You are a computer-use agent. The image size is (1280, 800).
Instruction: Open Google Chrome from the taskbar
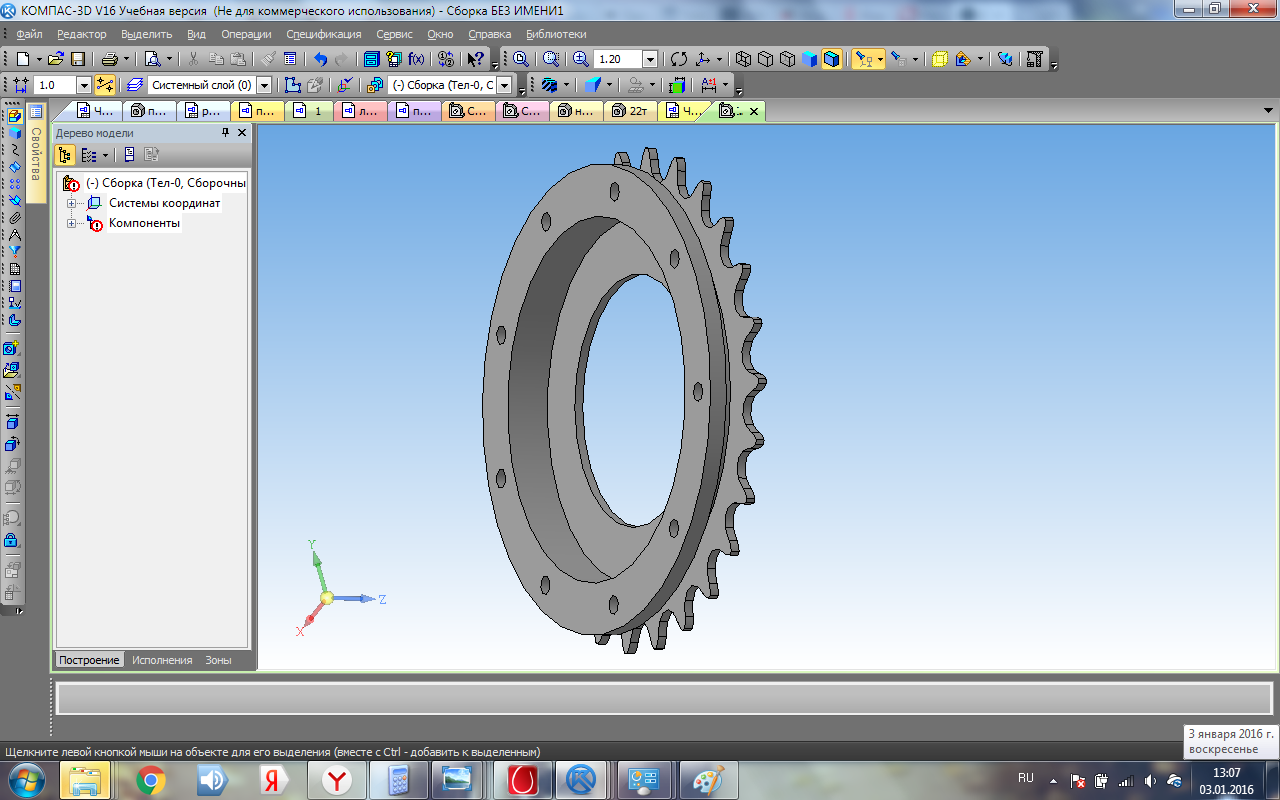pyautogui.click(x=151, y=779)
